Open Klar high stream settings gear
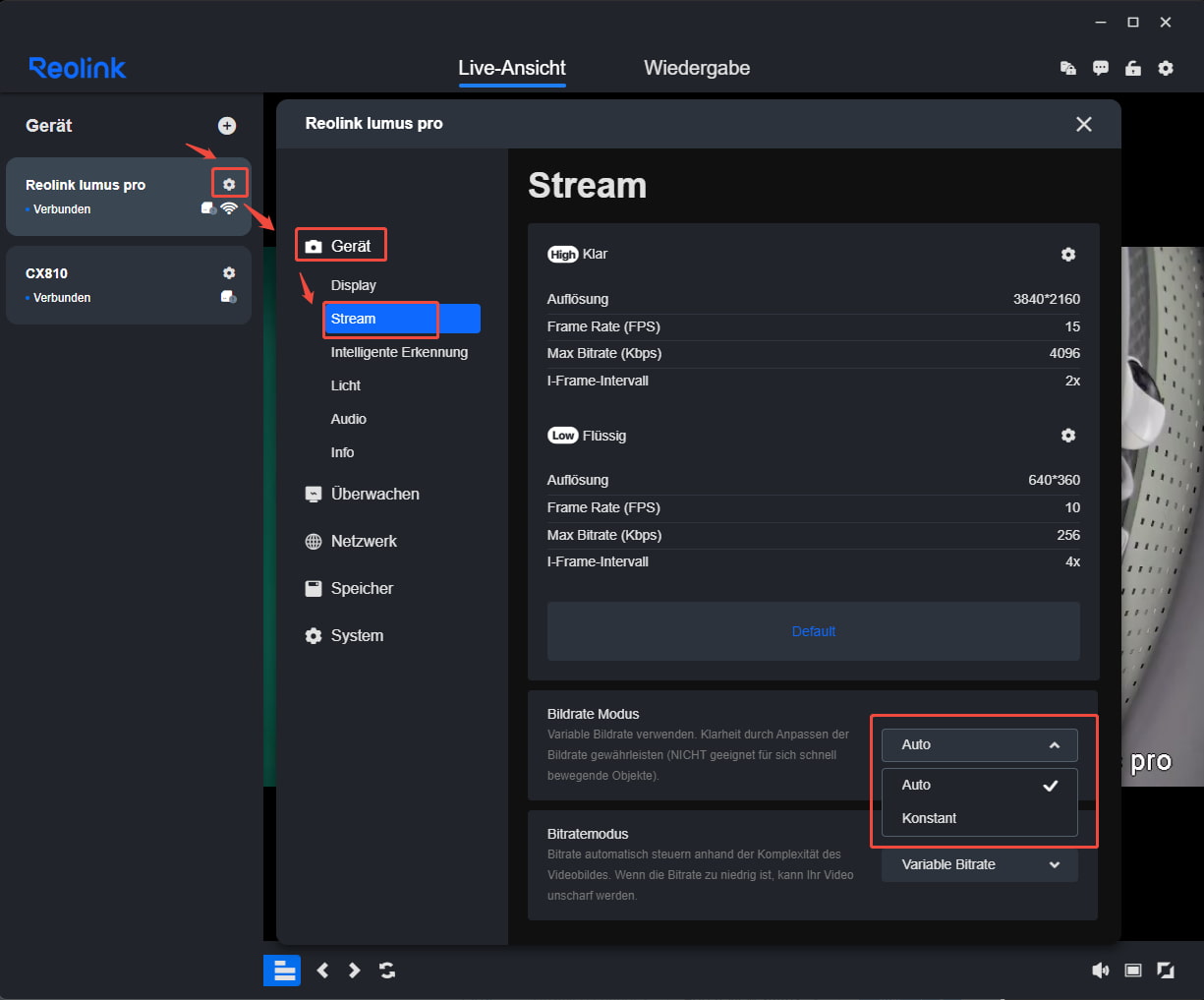 click(1068, 254)
